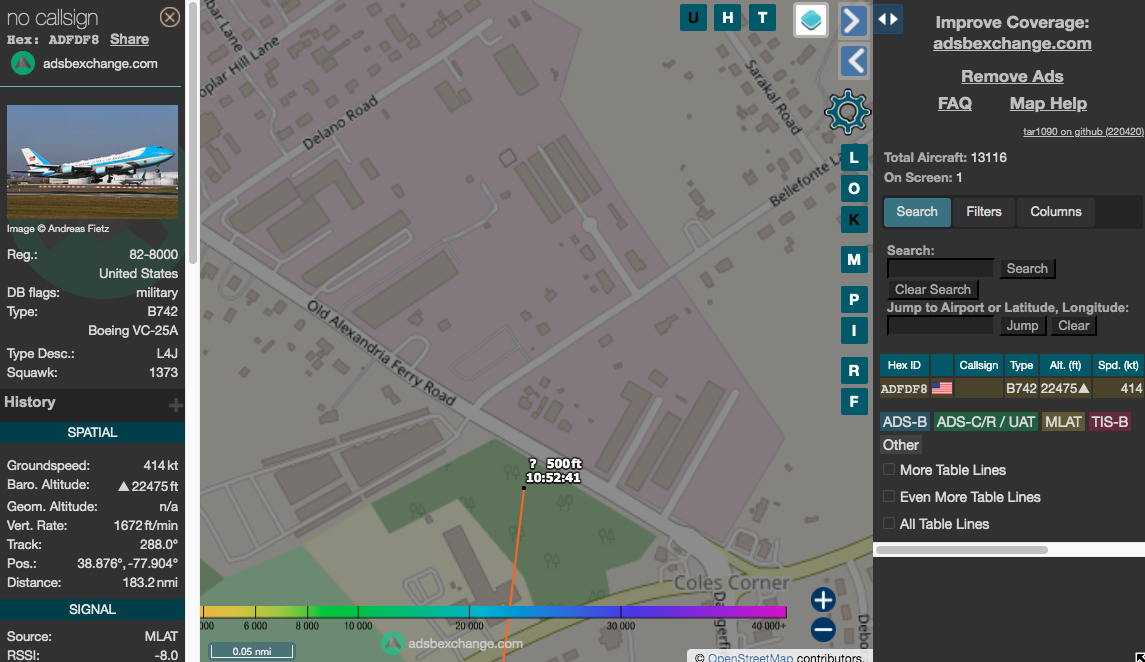Expand the History section with plus

click(175, 404)
